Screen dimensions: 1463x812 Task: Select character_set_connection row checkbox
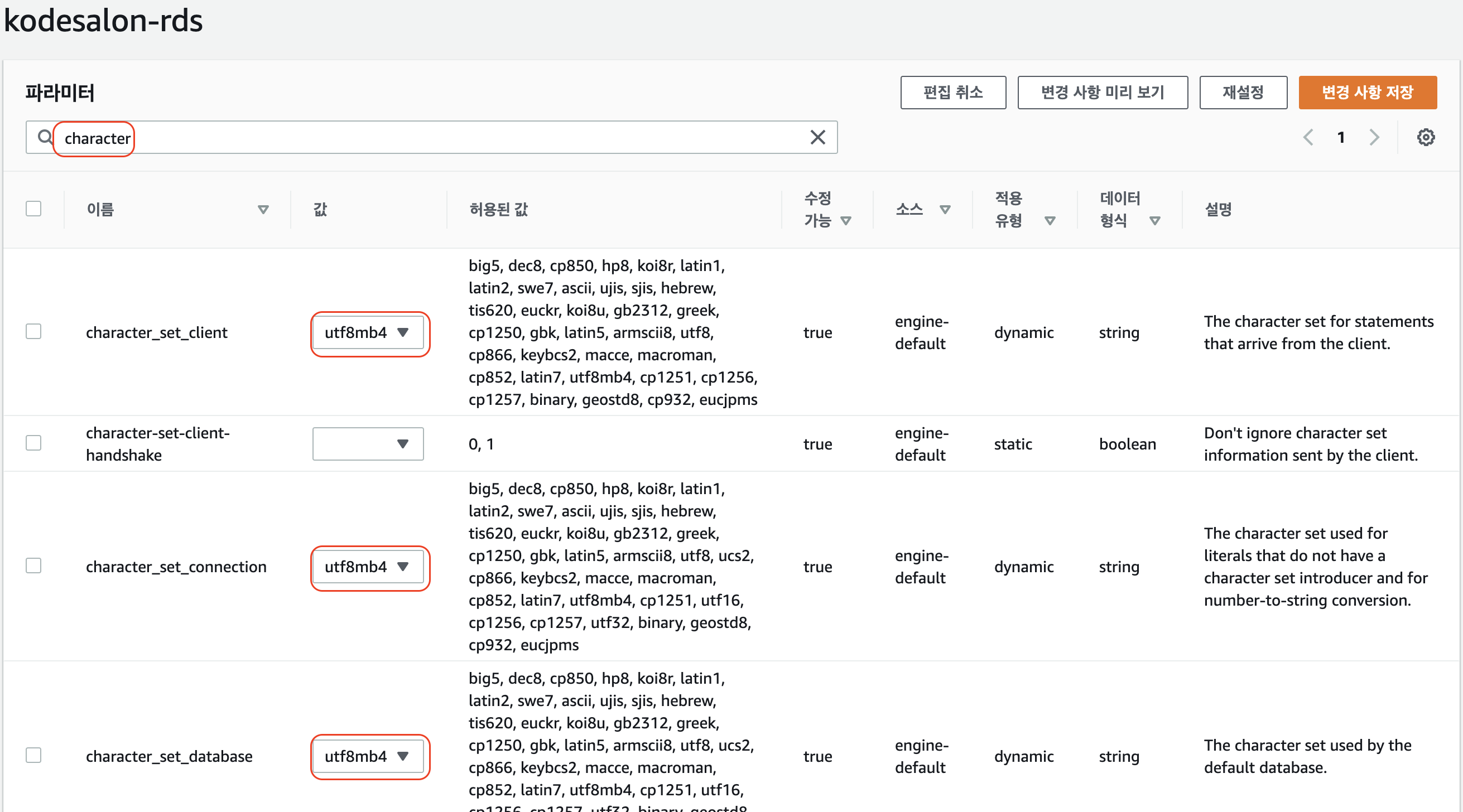[33, 565]
